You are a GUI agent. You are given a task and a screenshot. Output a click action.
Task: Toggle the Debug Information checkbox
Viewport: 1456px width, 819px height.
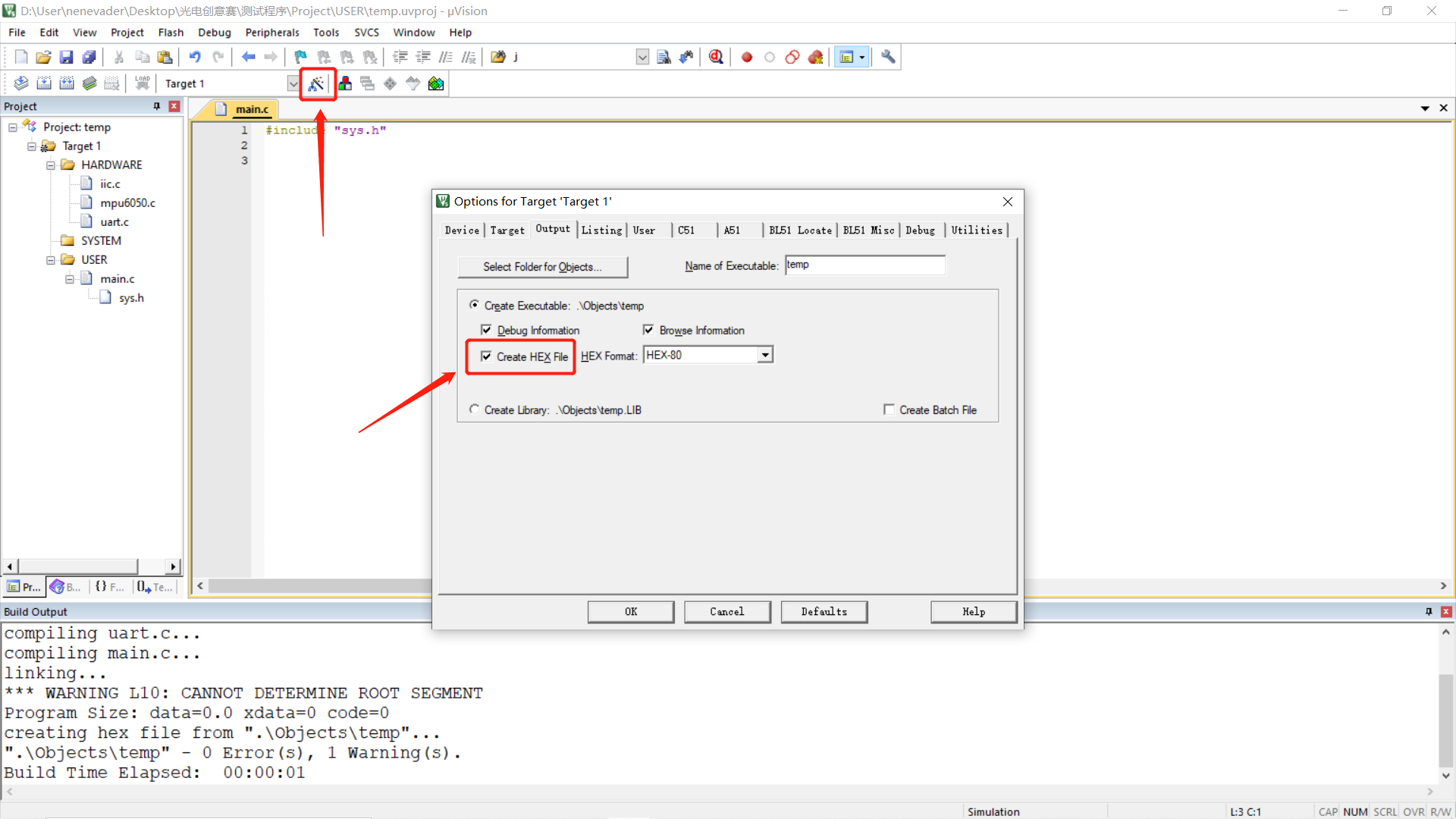(486, 330)
